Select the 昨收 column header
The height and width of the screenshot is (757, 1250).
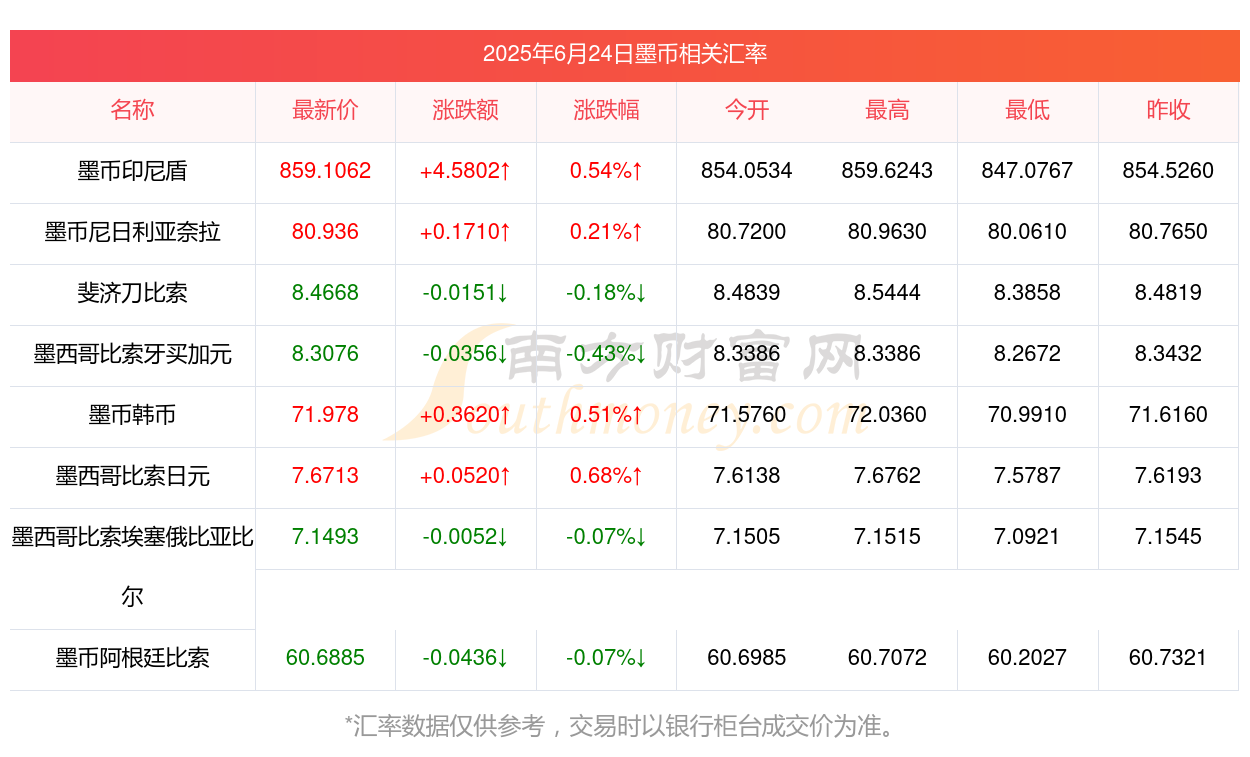[1168, 110]
